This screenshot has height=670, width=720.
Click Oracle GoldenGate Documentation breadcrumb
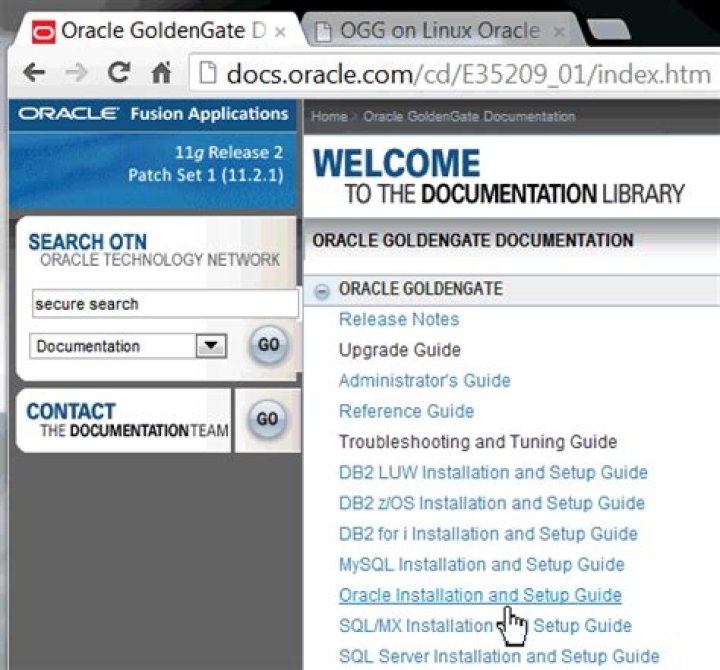click(x=469, y=116)
